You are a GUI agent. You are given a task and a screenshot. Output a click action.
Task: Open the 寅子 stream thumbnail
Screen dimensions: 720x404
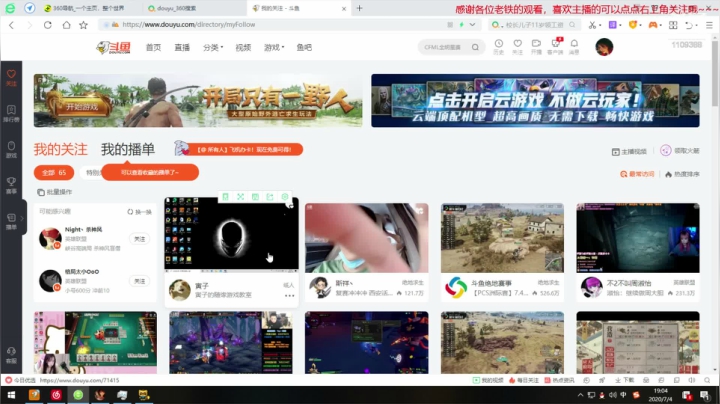click(231, 234)
